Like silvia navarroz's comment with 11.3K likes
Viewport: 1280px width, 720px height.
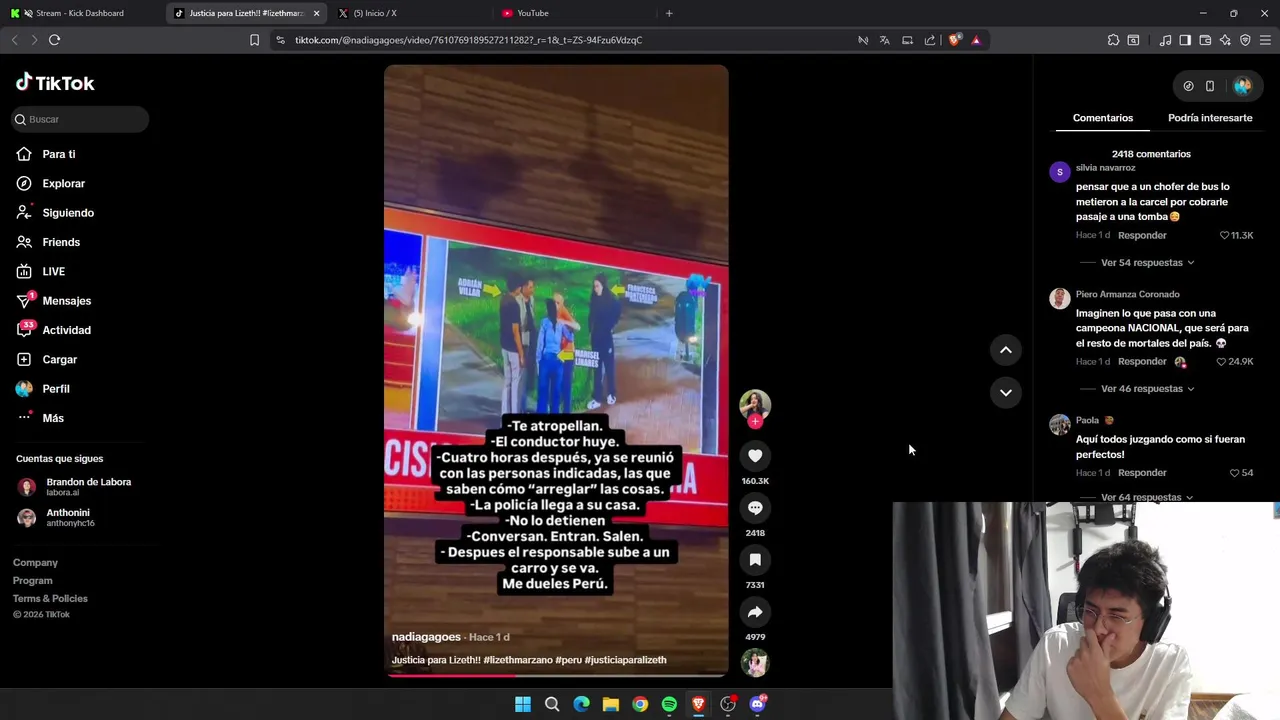(x=1224, y=236)
